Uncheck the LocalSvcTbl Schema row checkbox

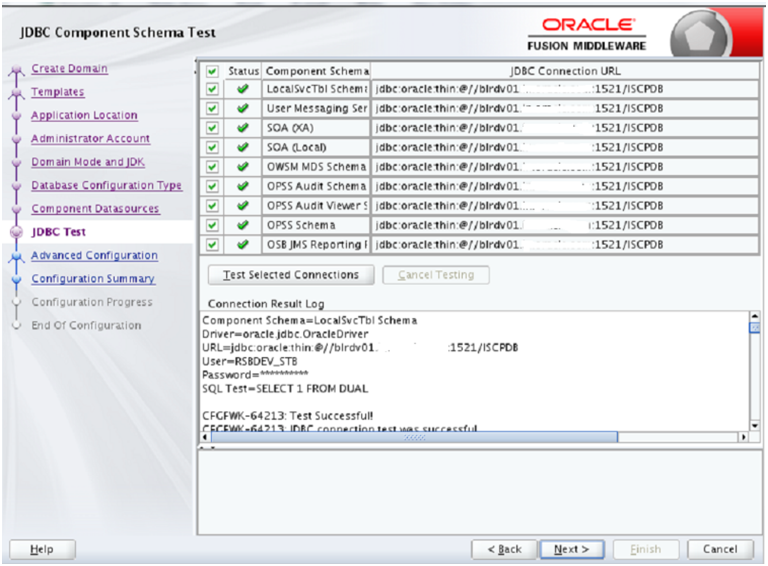pos(212,89)
